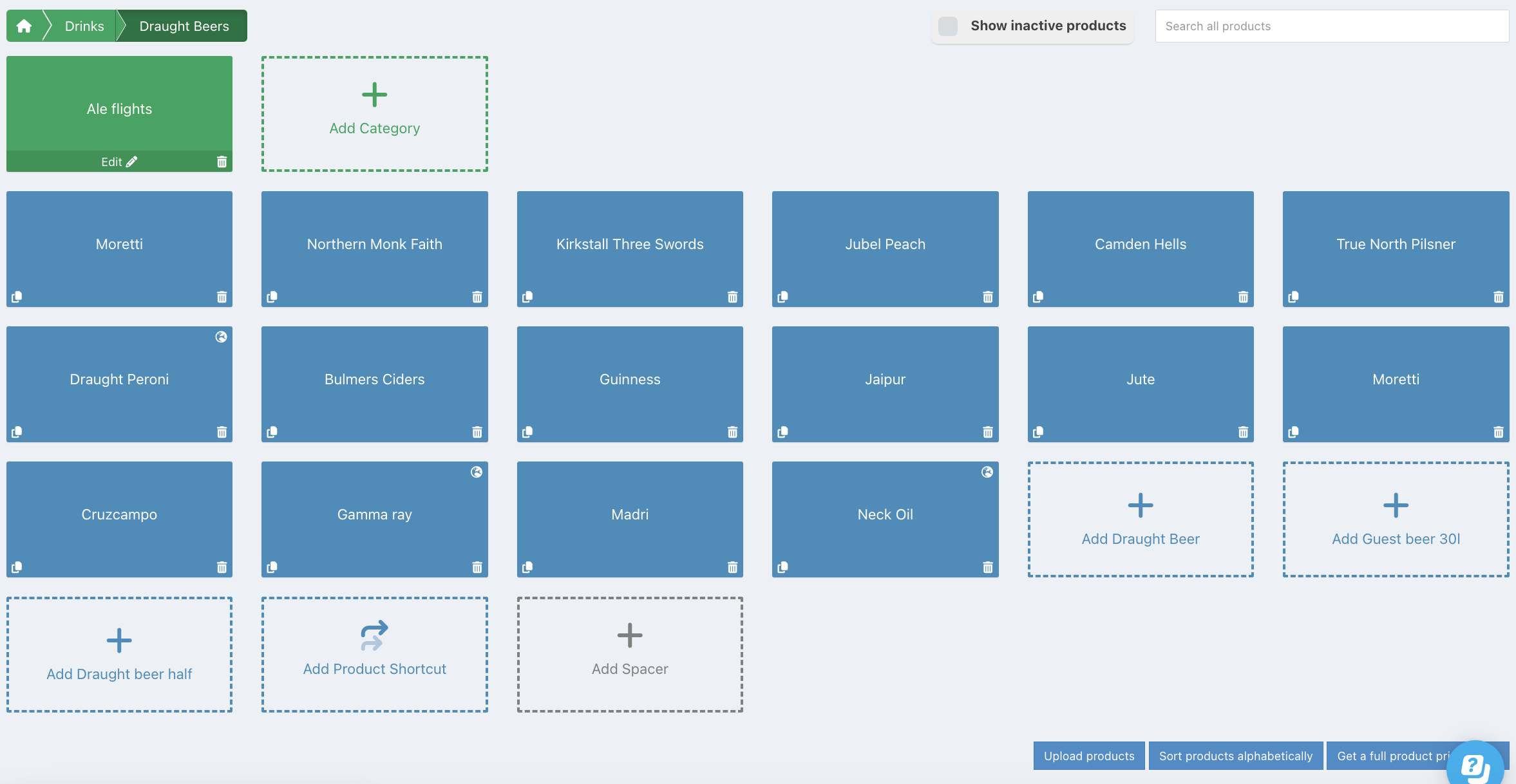Click trash icon on Guinness tile
Image resolution: width=1516 pixels, height=784 pixels.
pyautogui.click(x=732, y=432)
